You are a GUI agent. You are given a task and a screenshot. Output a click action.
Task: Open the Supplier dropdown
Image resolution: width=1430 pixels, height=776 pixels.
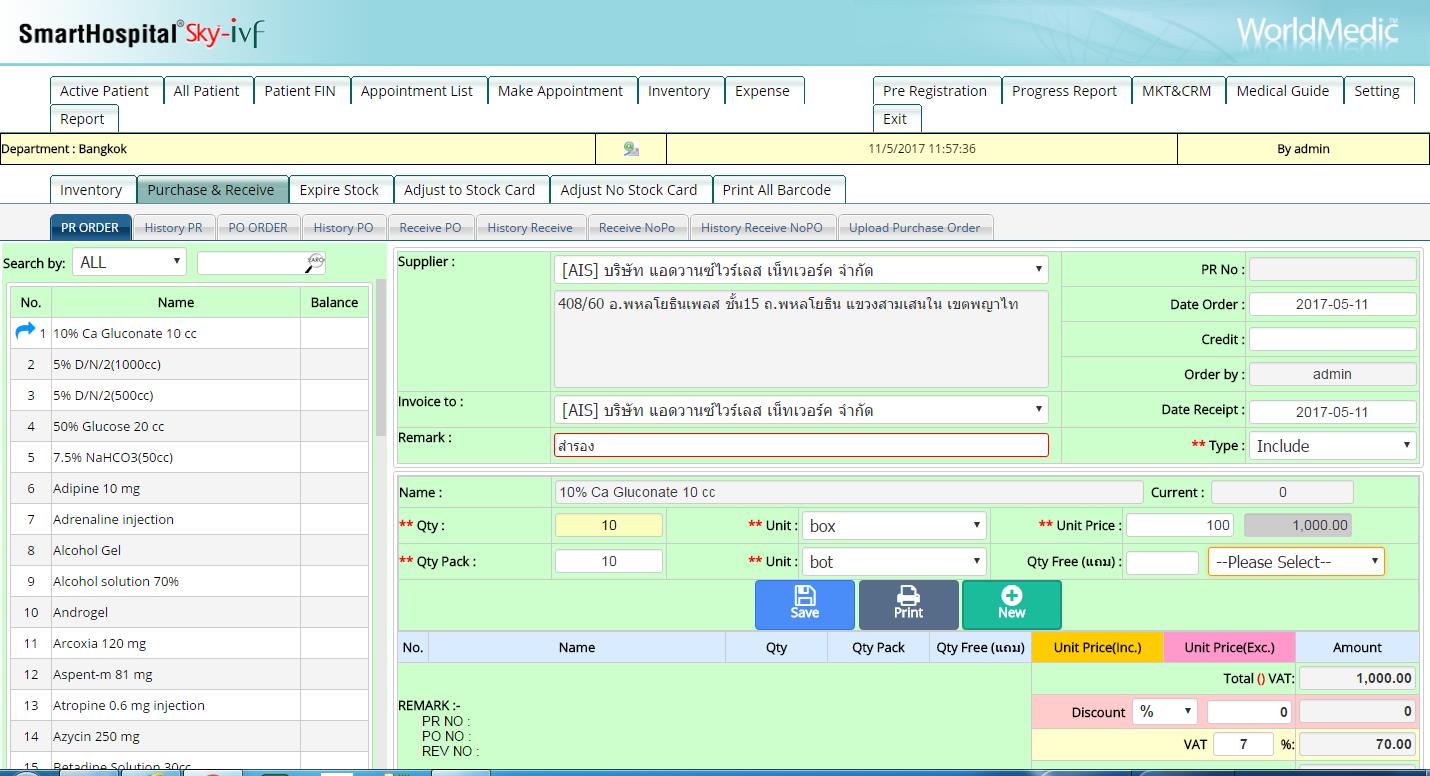pyautogui.click(x=801, y=270)
